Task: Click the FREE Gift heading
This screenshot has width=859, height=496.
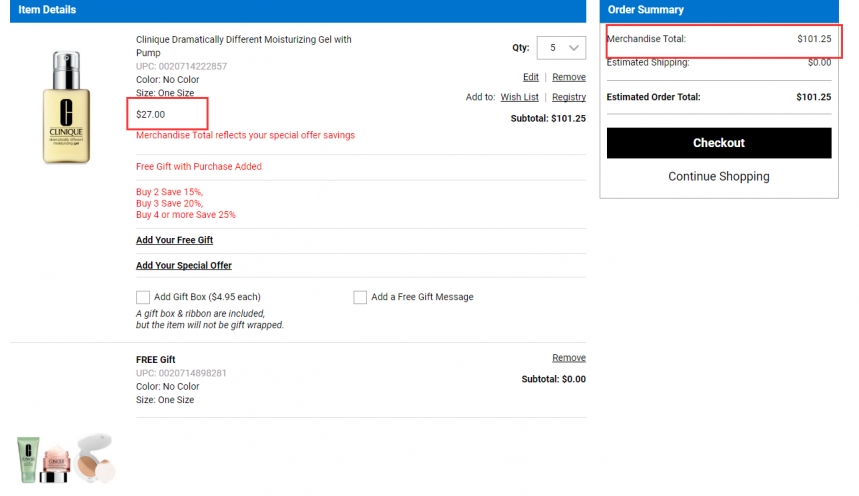Action: (x=156, y=360)
